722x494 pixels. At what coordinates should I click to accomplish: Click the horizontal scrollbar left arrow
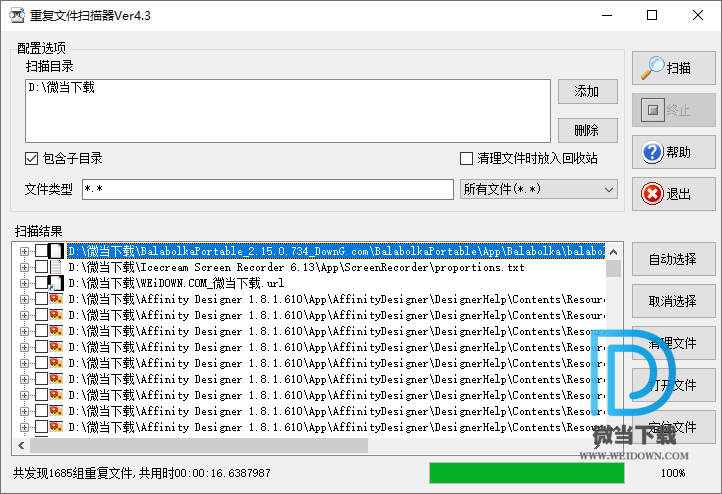point(21,445)
